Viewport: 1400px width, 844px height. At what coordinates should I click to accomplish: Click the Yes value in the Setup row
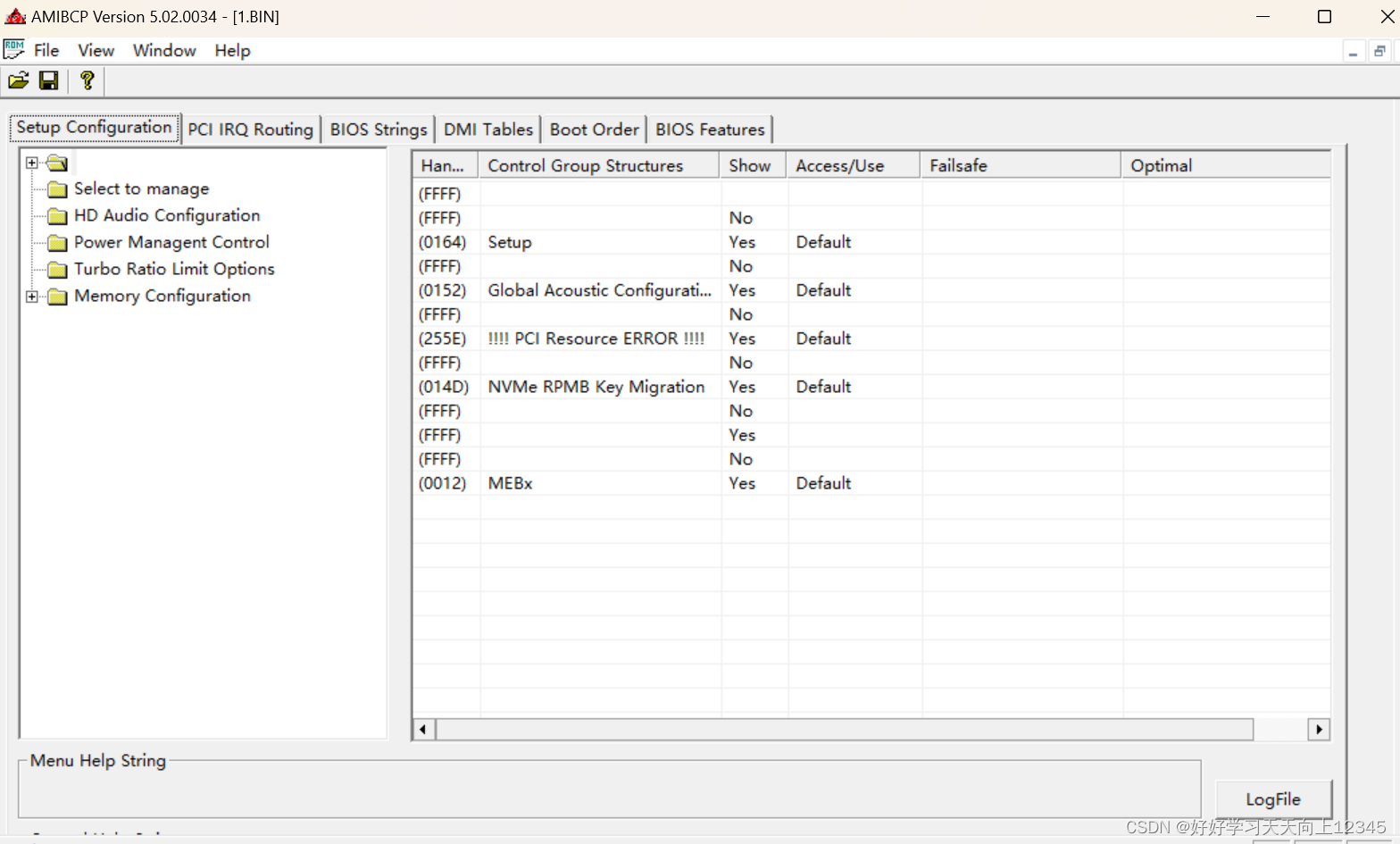[742, 242]
